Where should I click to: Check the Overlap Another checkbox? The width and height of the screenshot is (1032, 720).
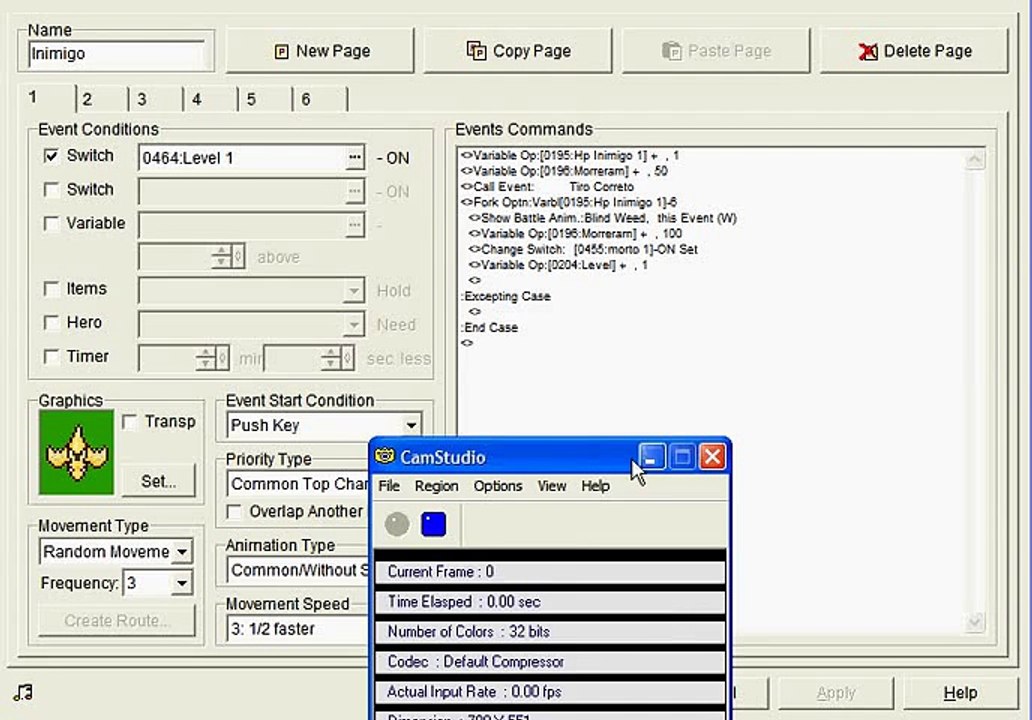(234, 511)
